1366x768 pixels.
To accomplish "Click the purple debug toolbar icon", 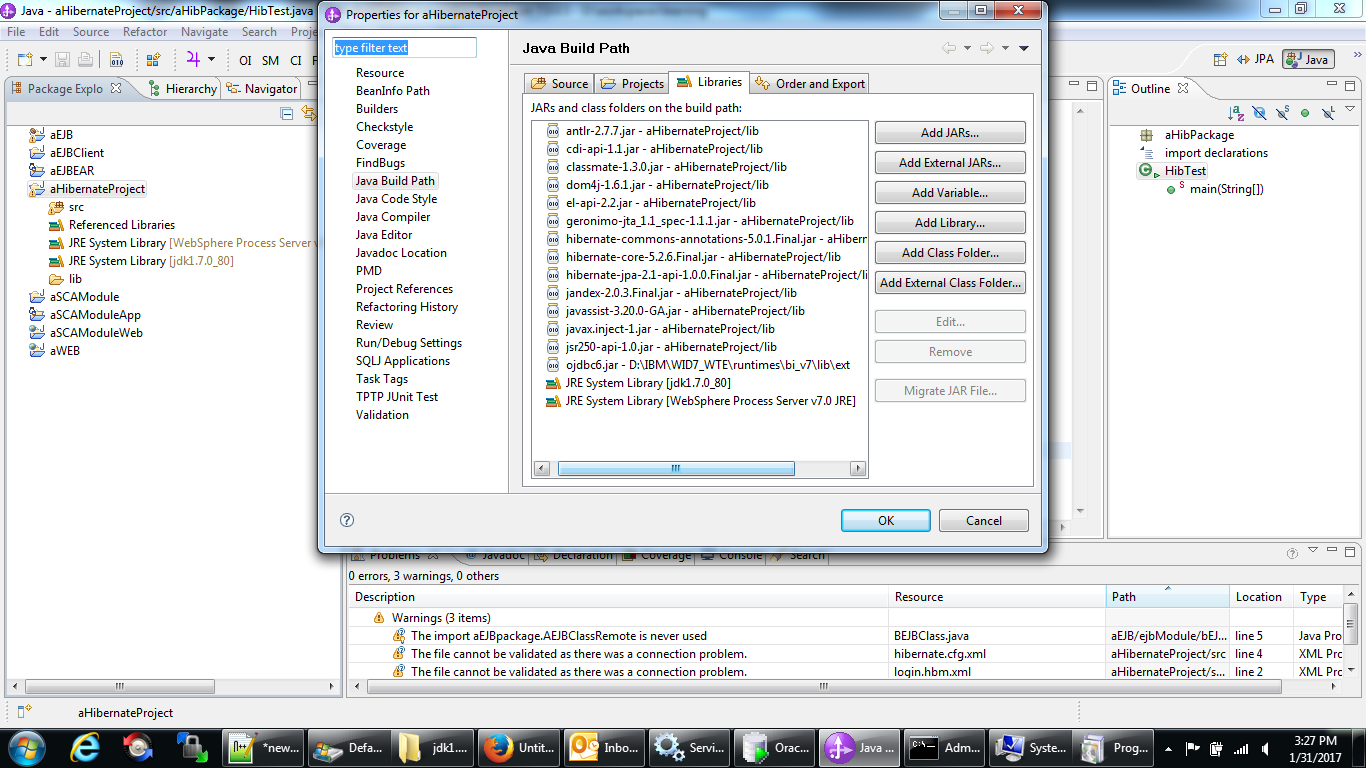I will pos(193,59).
